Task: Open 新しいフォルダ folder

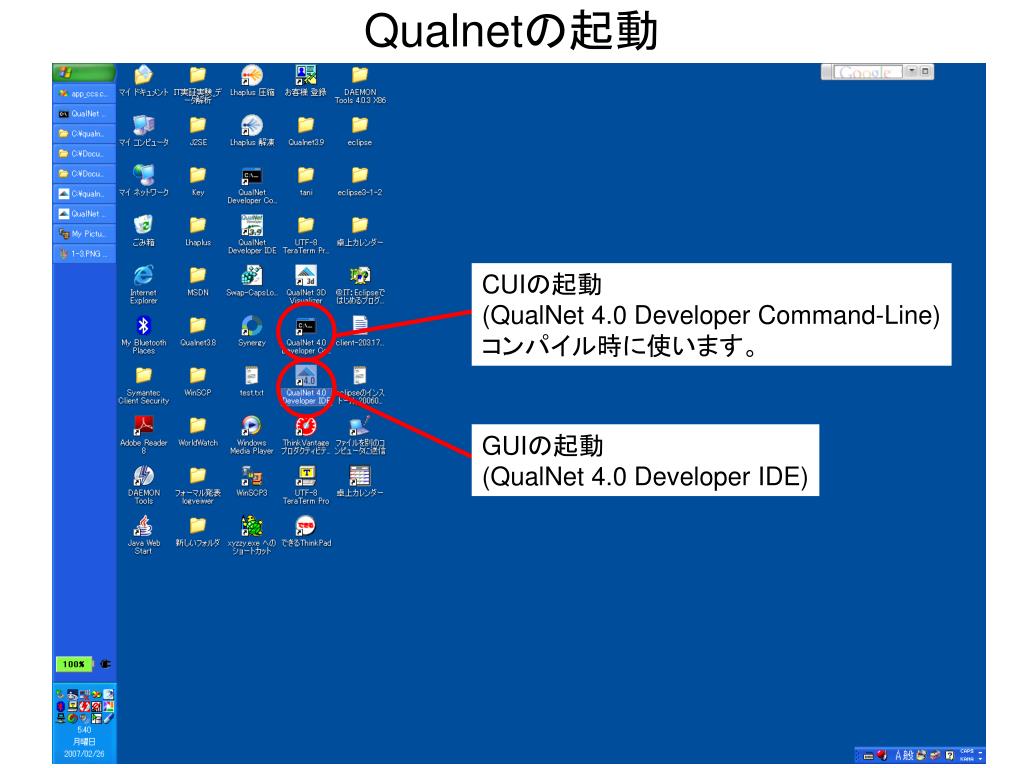Action: (198, 532)
